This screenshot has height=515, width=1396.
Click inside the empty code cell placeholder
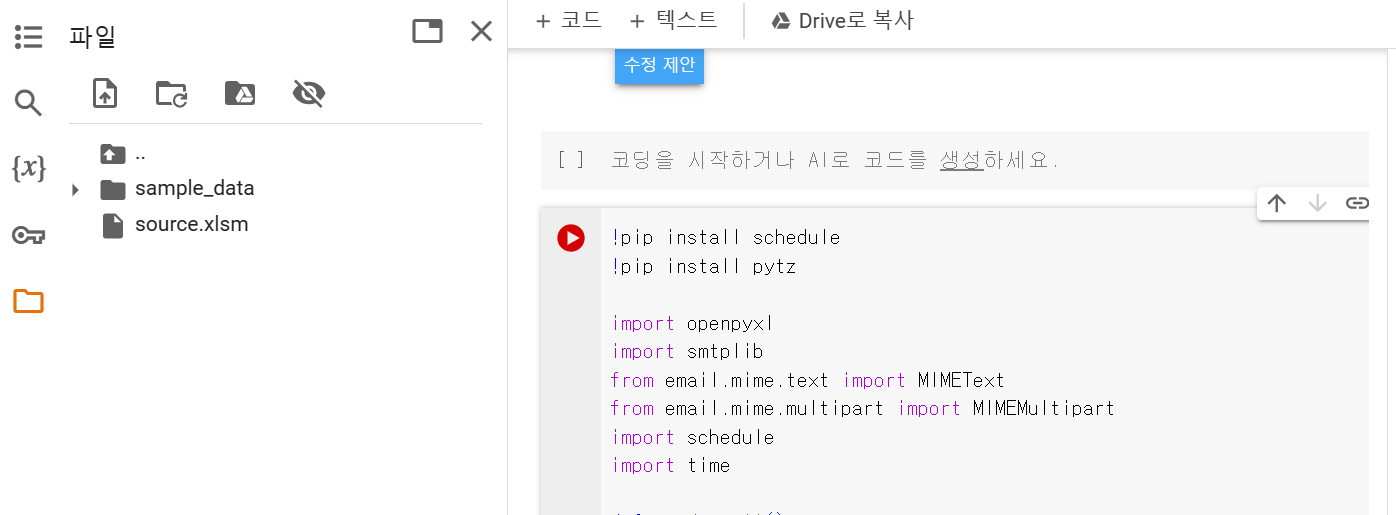pos(834,160)
